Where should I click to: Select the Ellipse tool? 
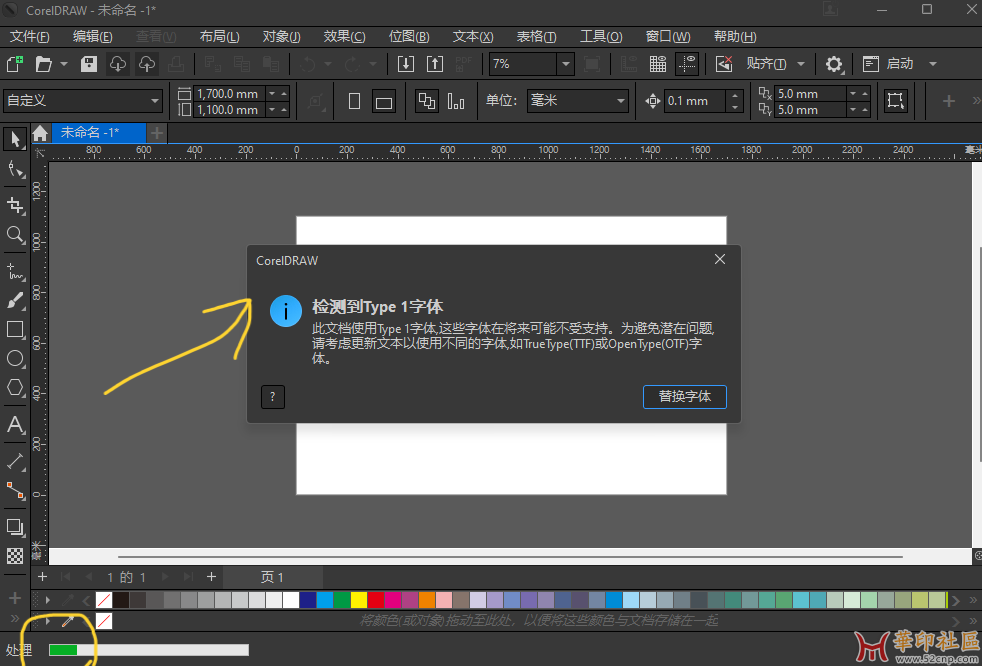(15, 358)
